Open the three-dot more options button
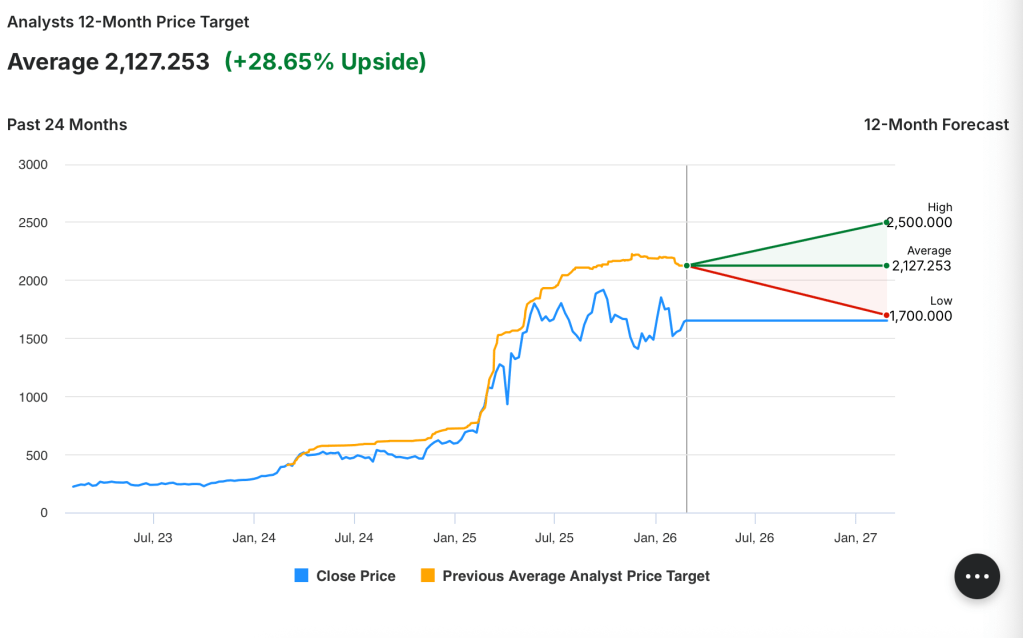Screen dimensions: 1023x638 [977, 576]
